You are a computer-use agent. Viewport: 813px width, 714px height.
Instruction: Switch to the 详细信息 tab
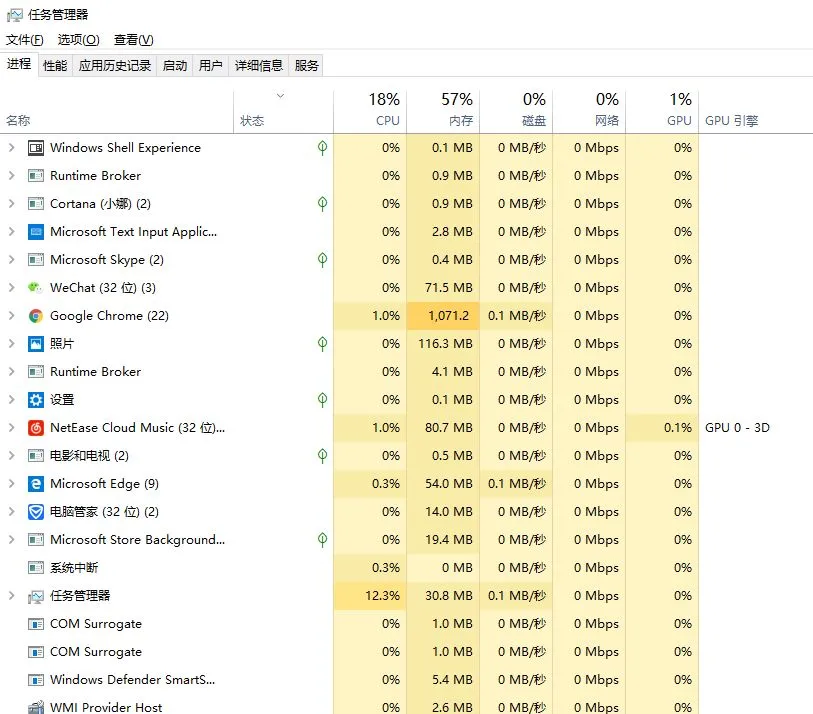[x=259, y=65]
